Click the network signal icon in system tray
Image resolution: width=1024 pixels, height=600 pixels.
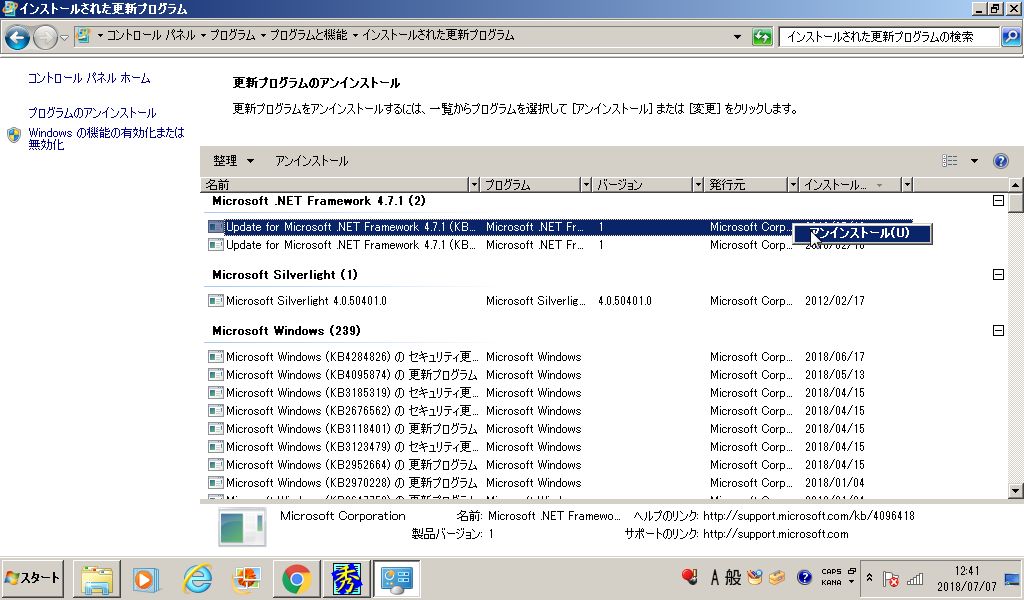(x=917, y=578)
